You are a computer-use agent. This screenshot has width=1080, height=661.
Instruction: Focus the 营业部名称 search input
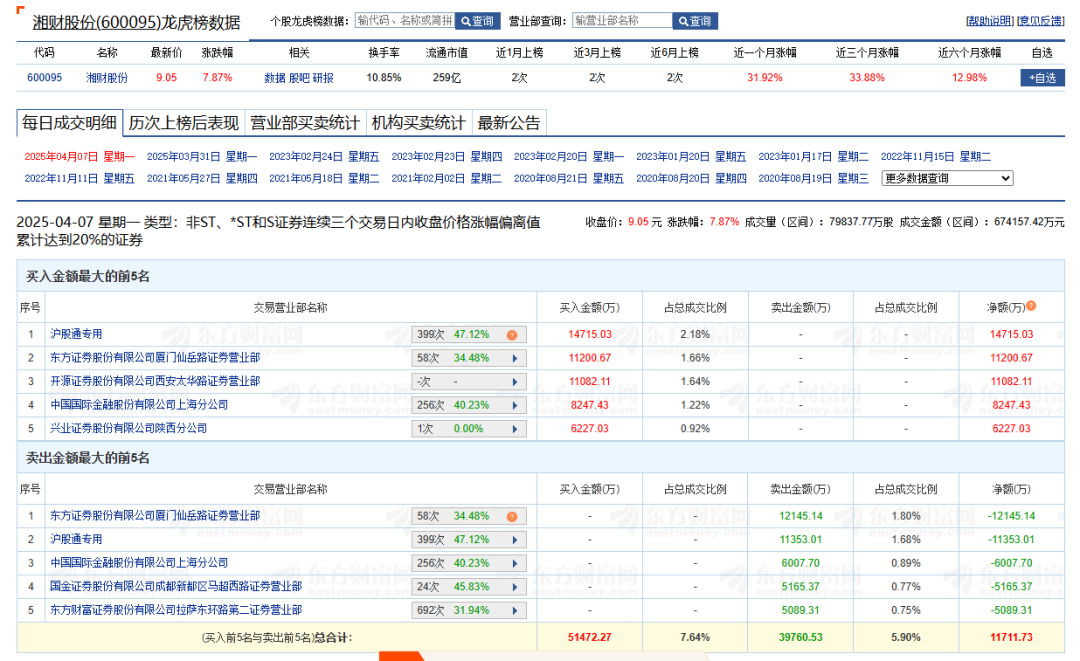[x=622, y=21]
